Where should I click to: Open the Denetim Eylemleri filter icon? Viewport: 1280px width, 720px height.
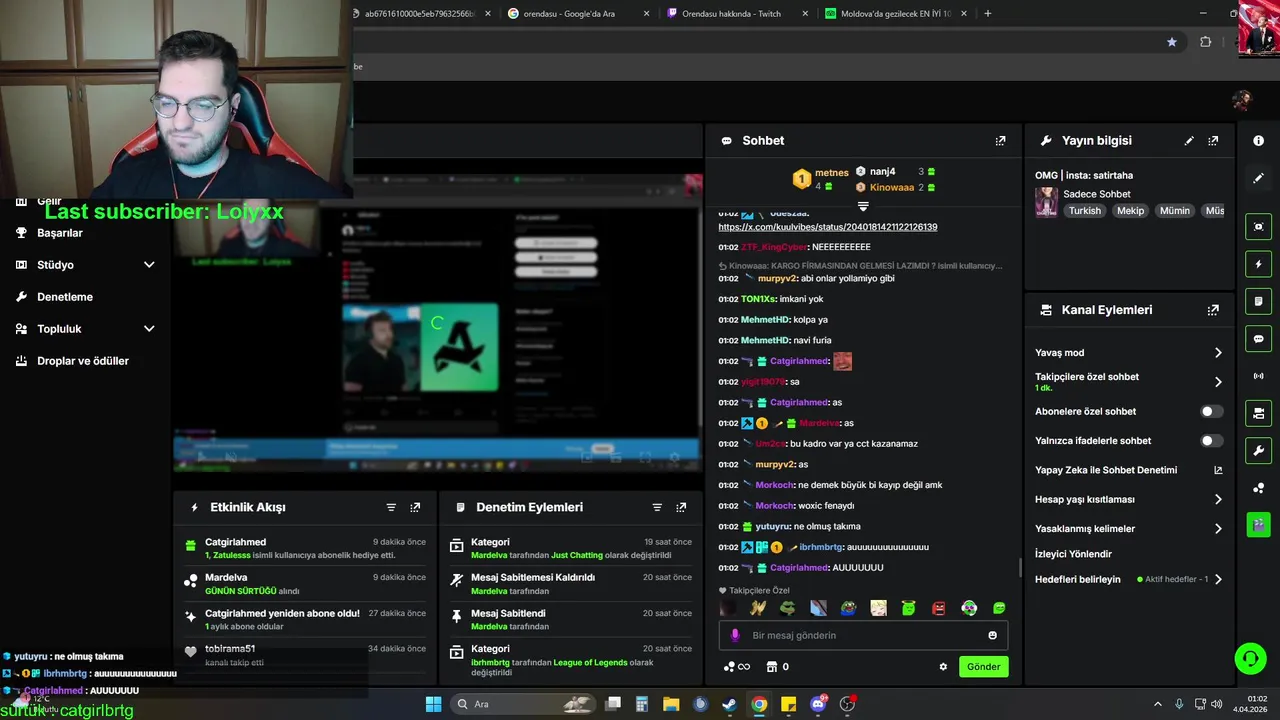[x=657, y=508]
